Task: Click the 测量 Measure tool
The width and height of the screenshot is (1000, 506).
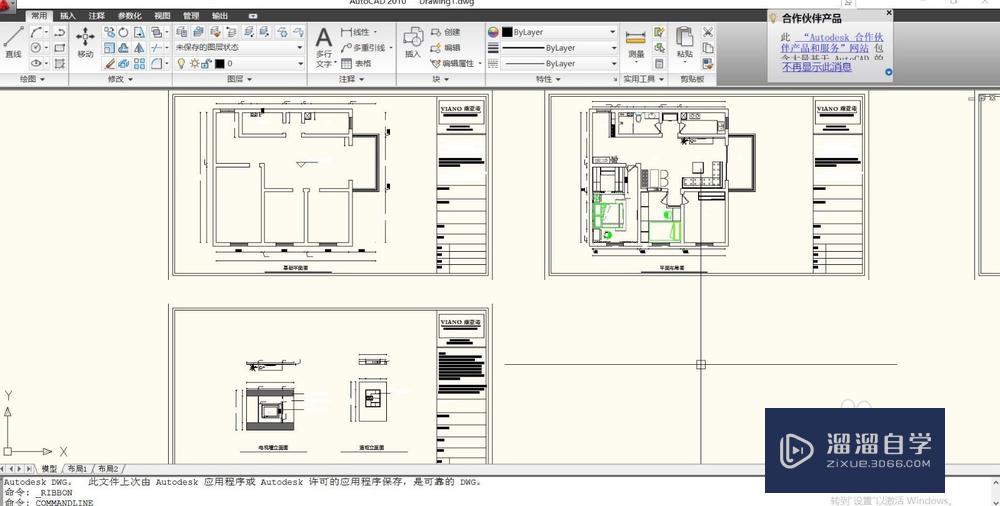Action: coord(636,45)
